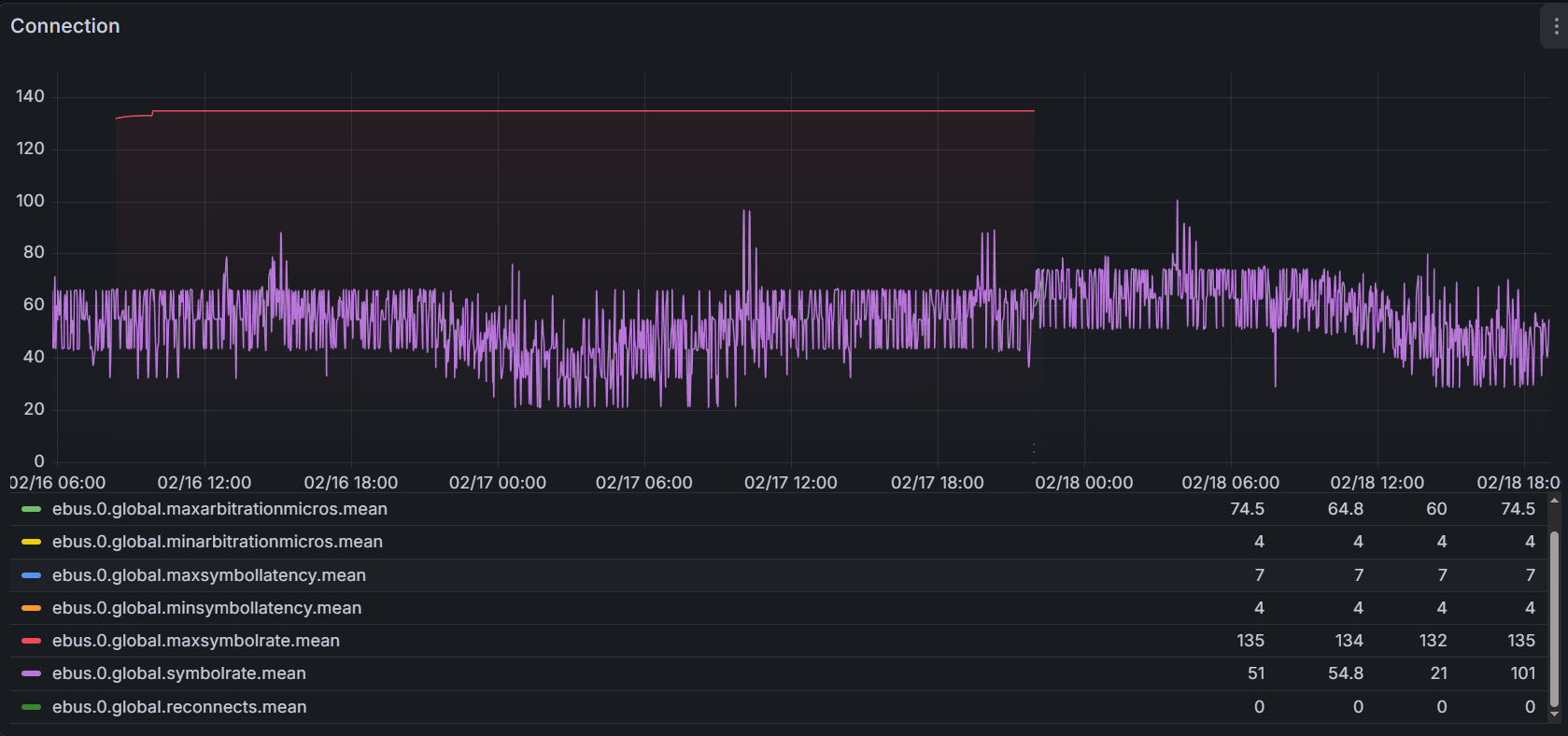The height and width of the screenshot is (736, 1568).
Task: Click red color swatch for maxsymbolrate
Action: [x=31, y=641]
